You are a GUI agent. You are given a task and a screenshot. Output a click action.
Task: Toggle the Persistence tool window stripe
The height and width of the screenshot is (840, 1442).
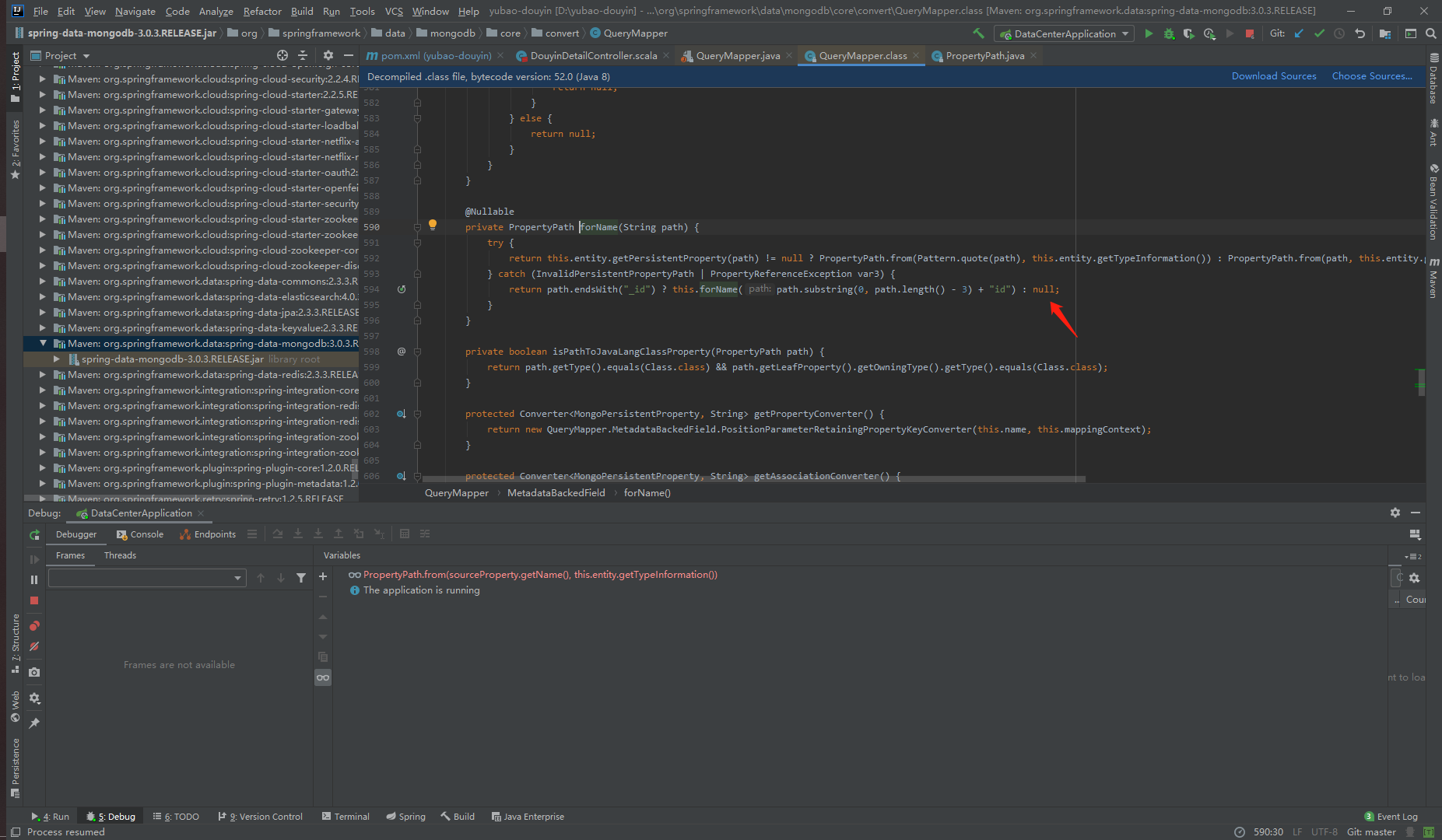15,768
